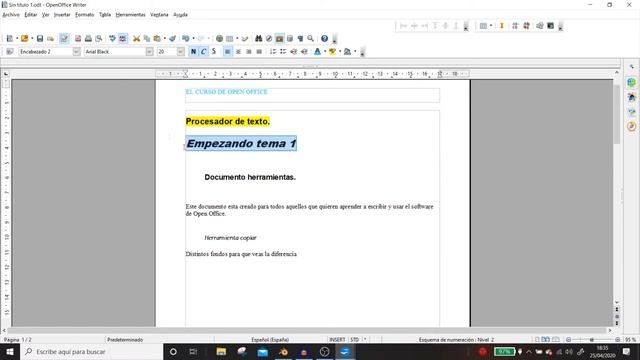
Task: Toggle Align Right button
Action: tap(249, 51)
